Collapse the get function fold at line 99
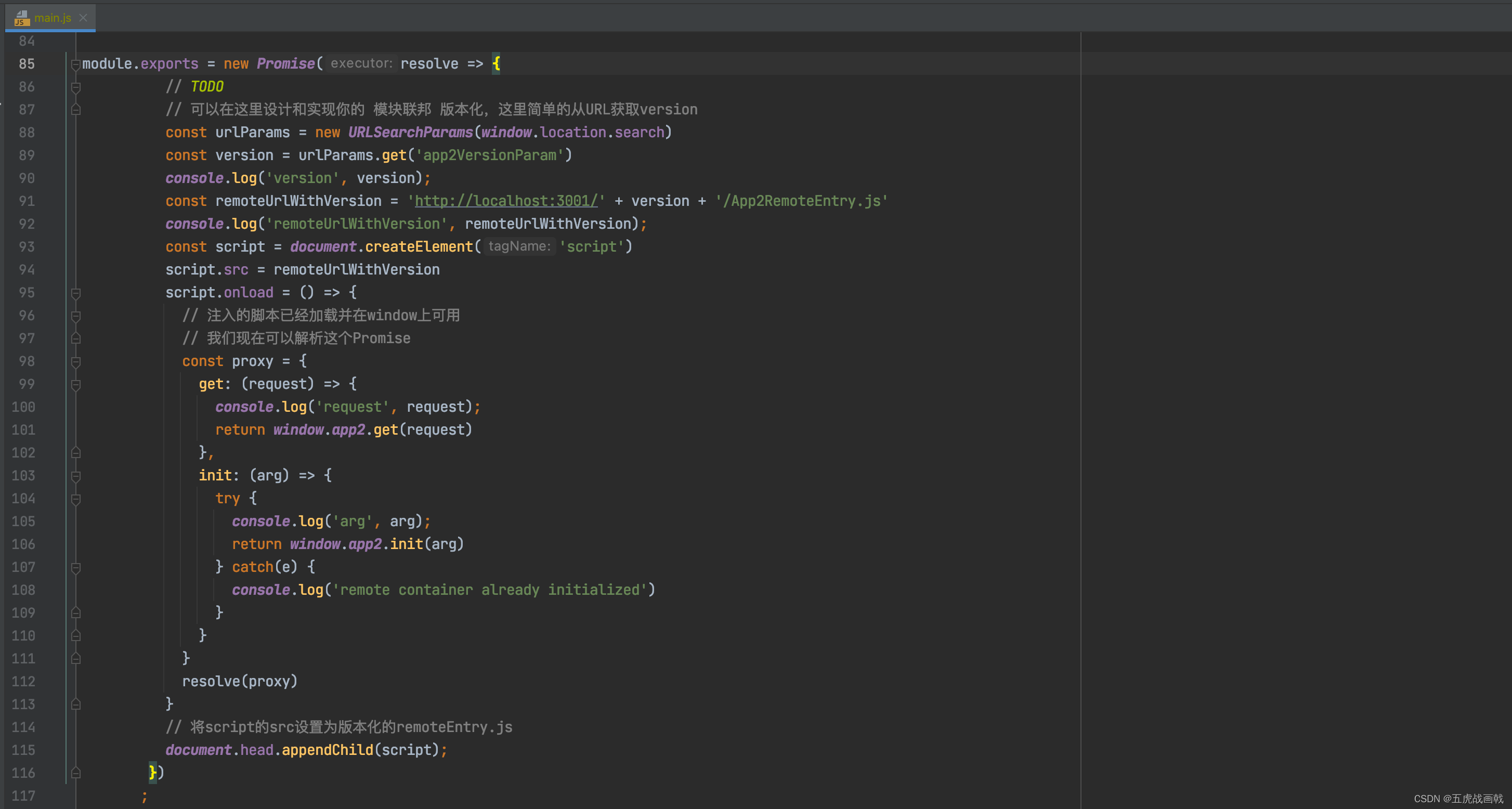The image size is (1512, 809). [x=76, y=385]
